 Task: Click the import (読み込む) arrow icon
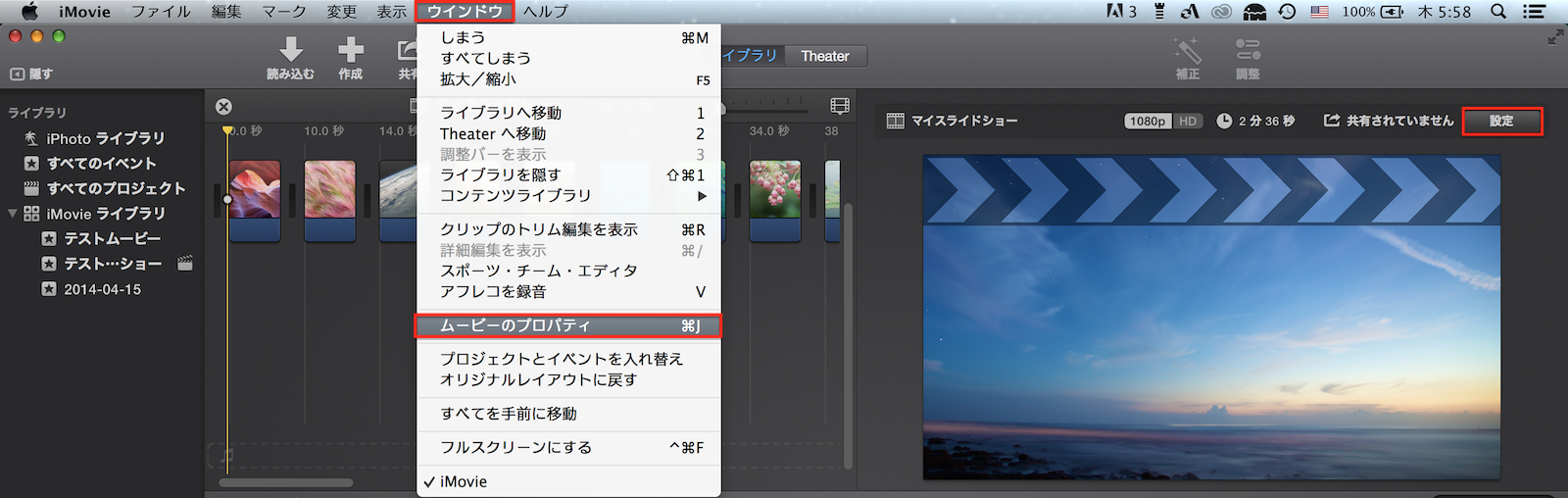pyautogui.click(x=291, y=49)
